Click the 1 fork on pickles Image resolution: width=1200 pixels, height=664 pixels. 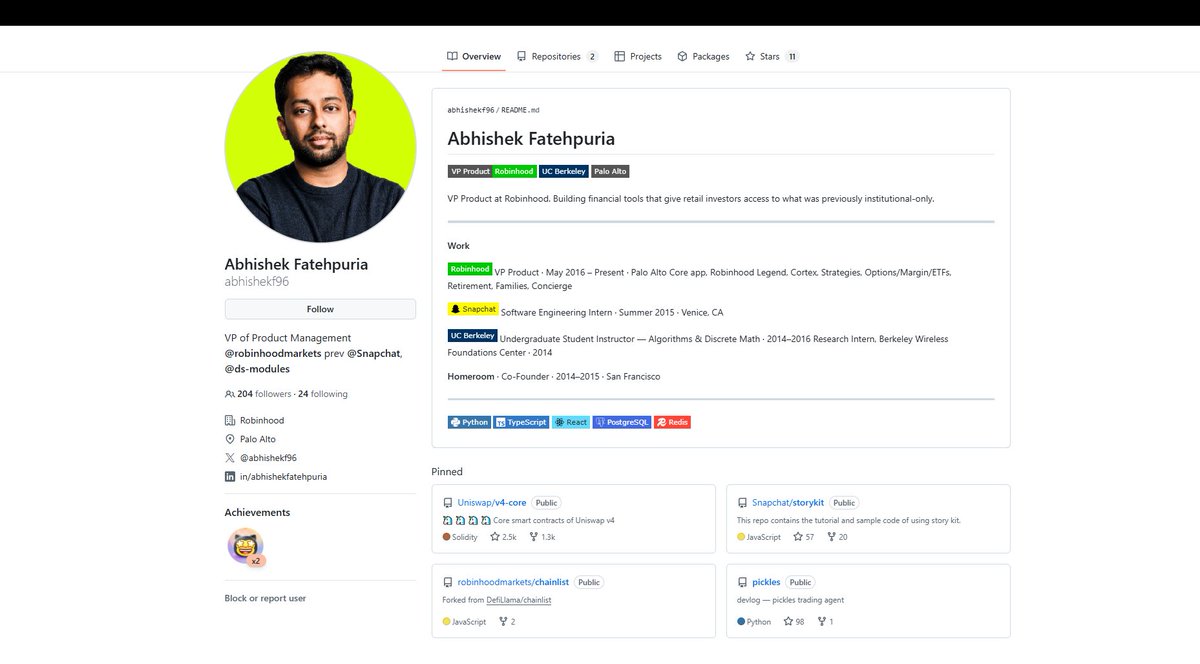825,622
